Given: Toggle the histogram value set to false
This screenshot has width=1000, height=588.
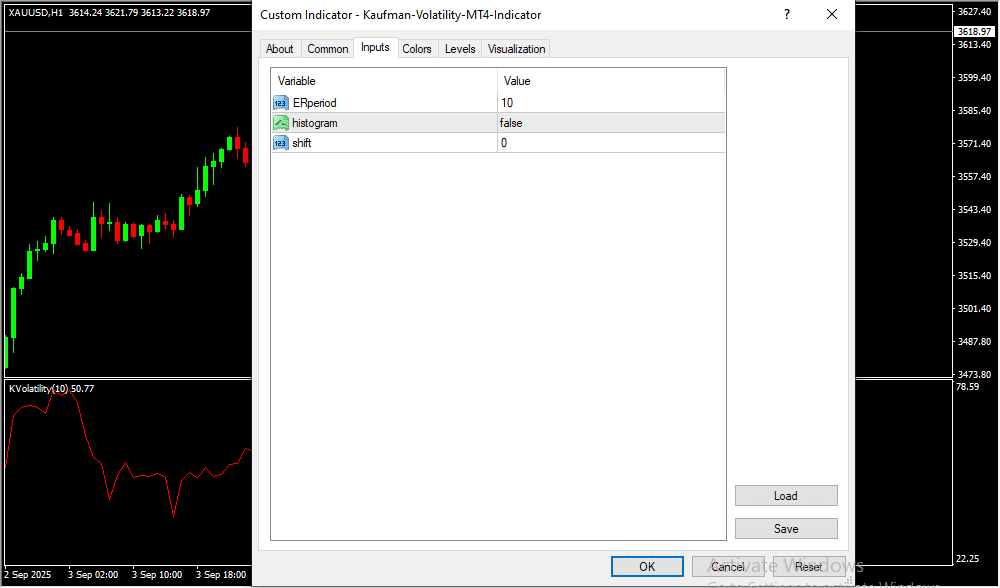Looking at the screenshot, I should click(x=610, y=123).
